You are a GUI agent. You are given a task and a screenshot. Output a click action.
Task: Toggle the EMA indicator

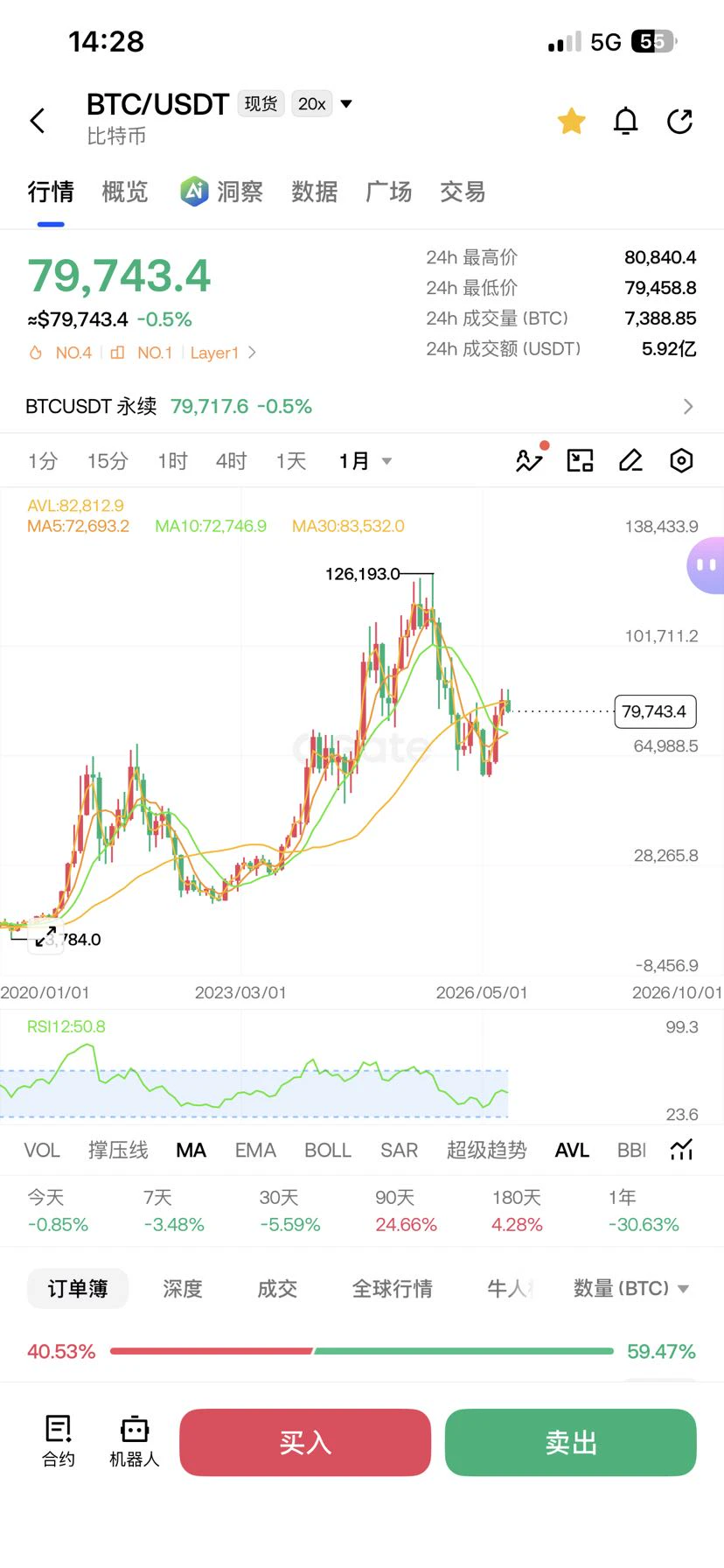(255, 1150)
